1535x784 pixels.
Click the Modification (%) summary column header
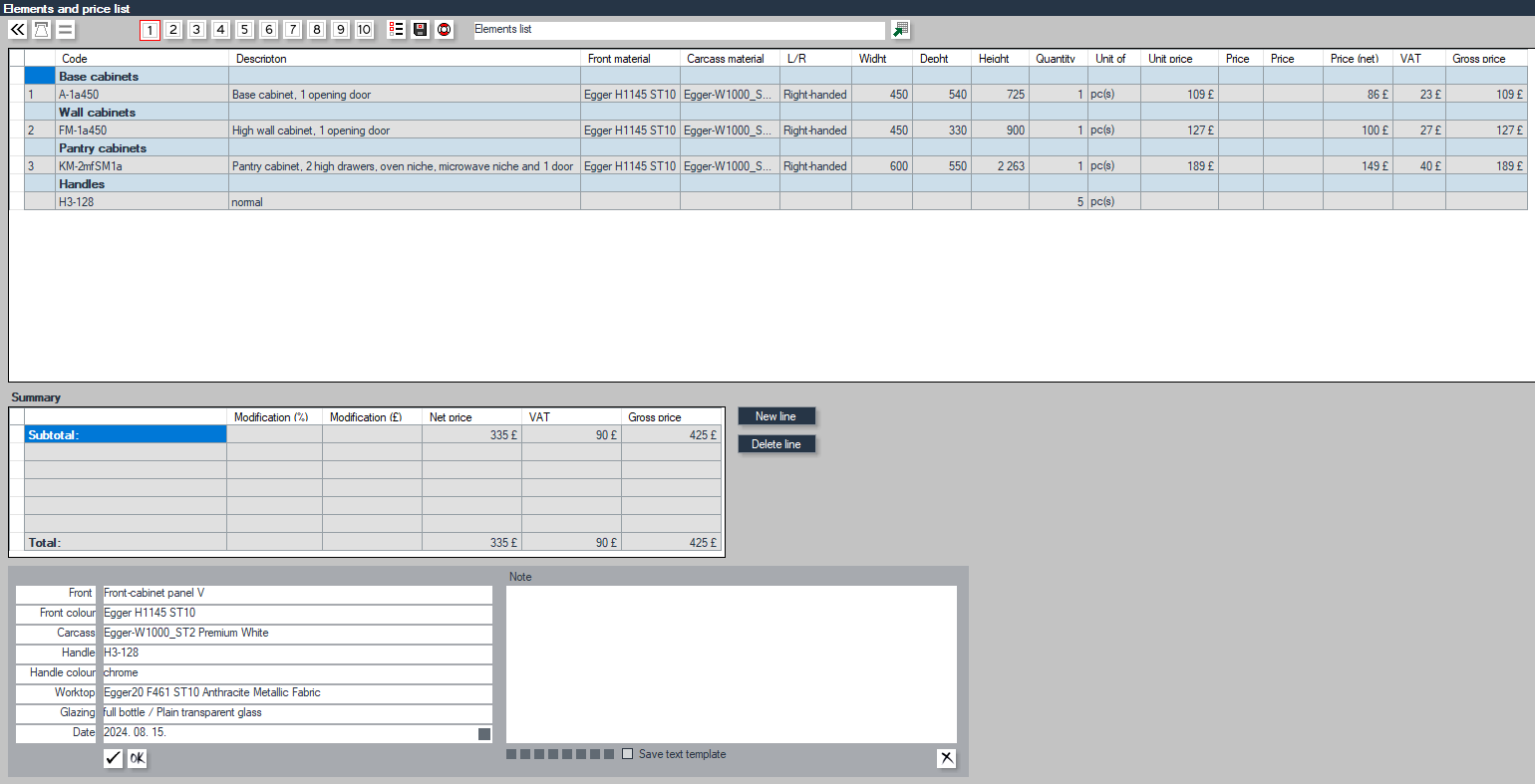pos(275,417)
